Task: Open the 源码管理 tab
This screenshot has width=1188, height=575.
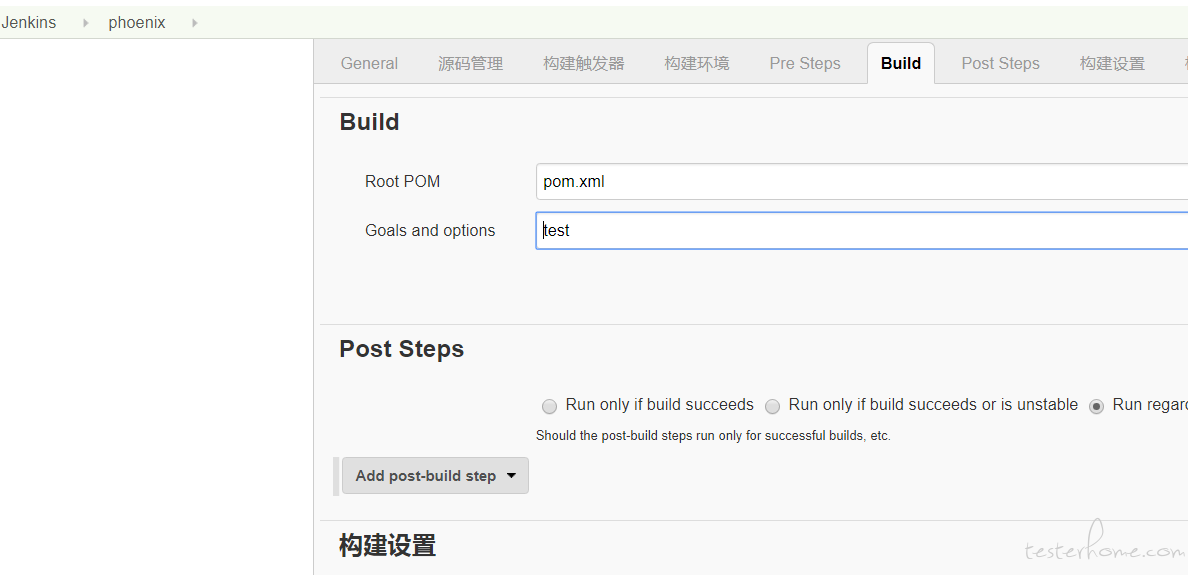Action: [470, 64]
